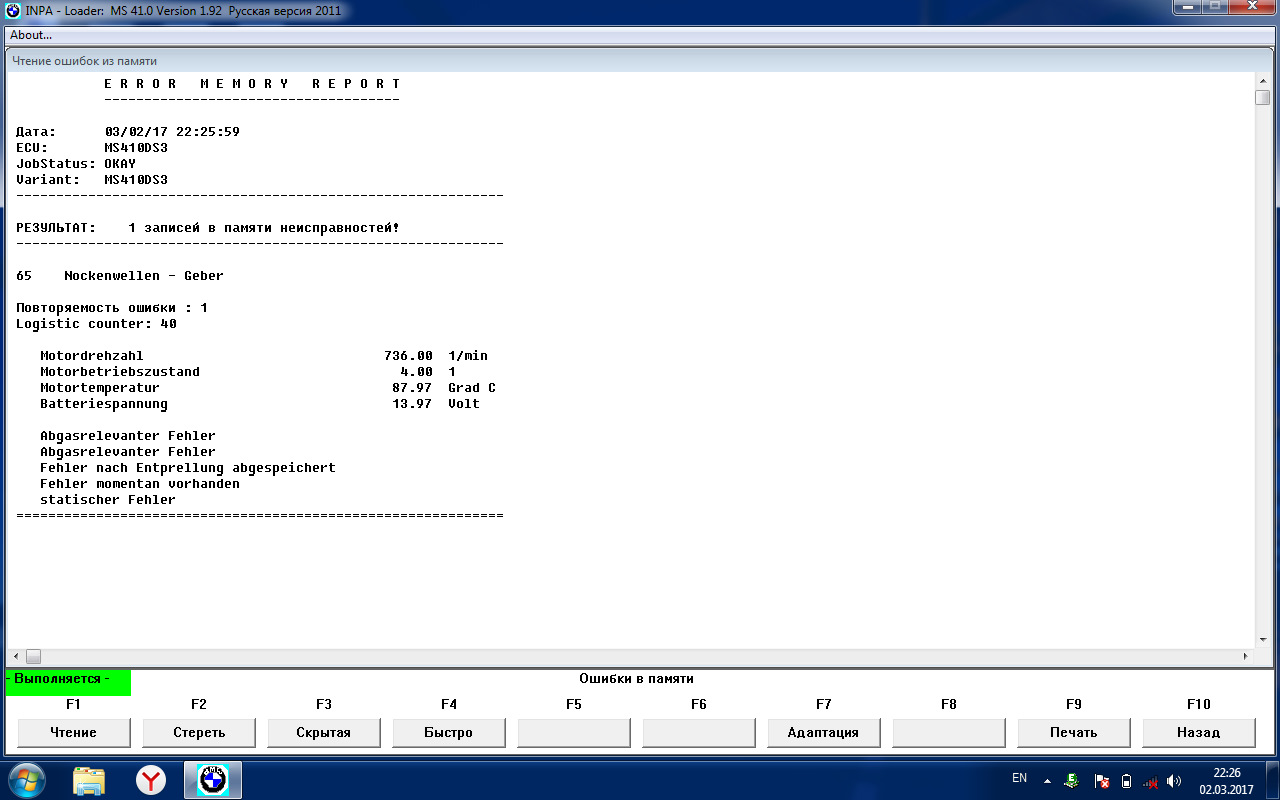The height and width of the screenshot is (800, 1280).
Task: Click the green Выполняется status indicator
Action: coord(68,682)
